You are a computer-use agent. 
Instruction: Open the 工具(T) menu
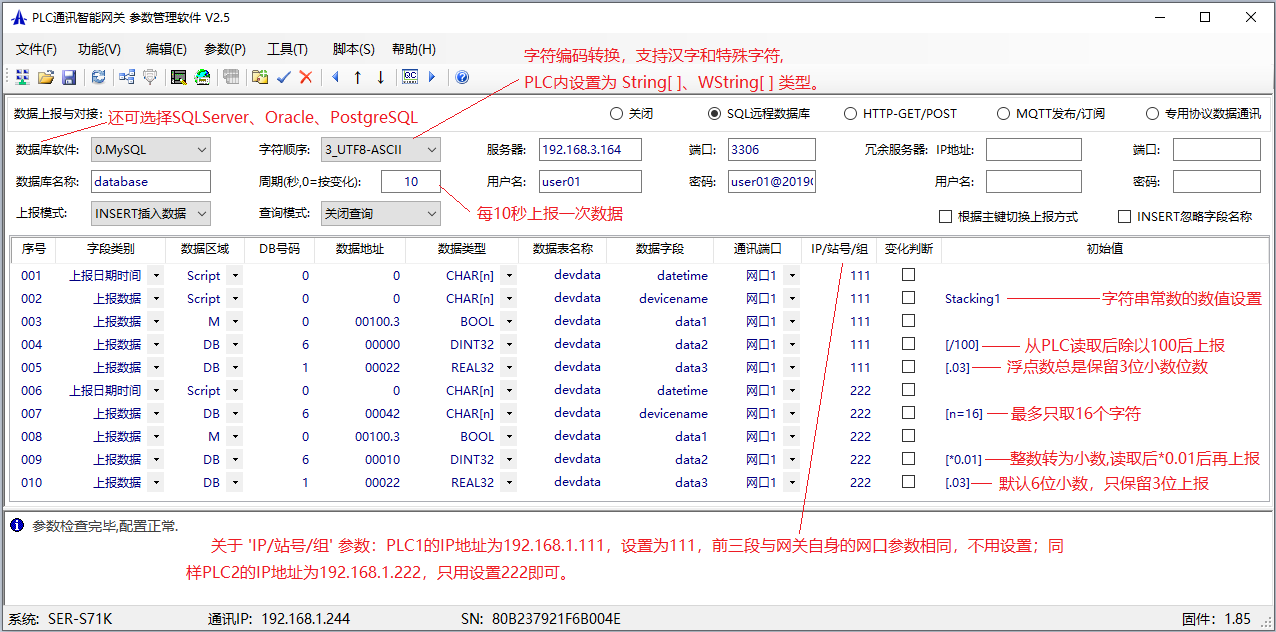(x=287, y=49)
